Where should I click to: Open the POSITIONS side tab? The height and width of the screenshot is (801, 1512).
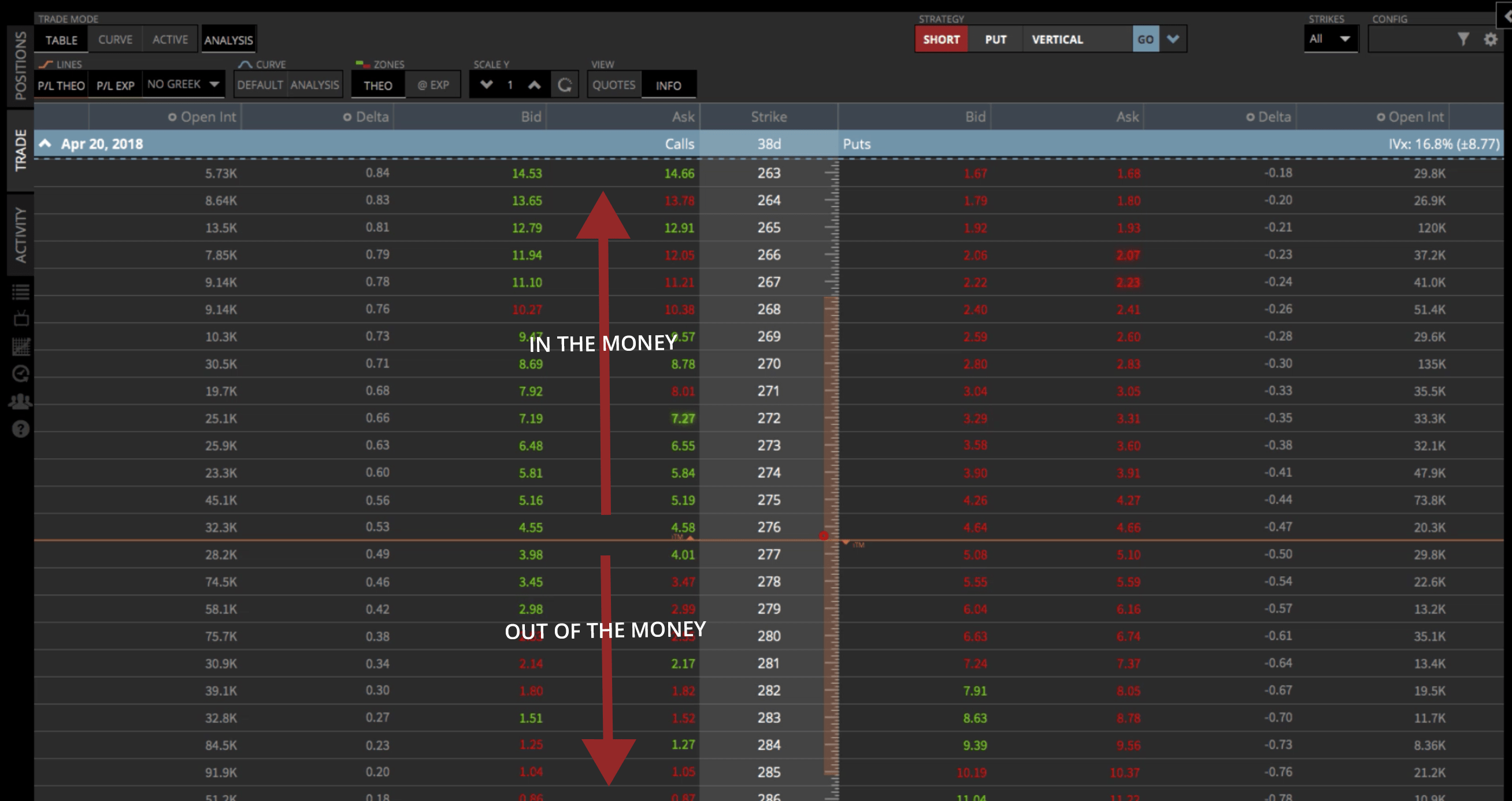pyautogui.click(x=21, y=65)
